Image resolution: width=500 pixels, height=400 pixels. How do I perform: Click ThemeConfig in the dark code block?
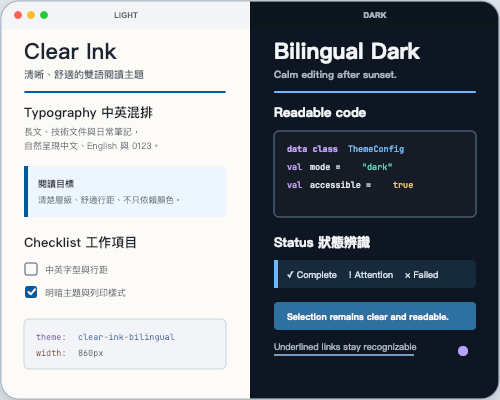(x=376, y=149)
